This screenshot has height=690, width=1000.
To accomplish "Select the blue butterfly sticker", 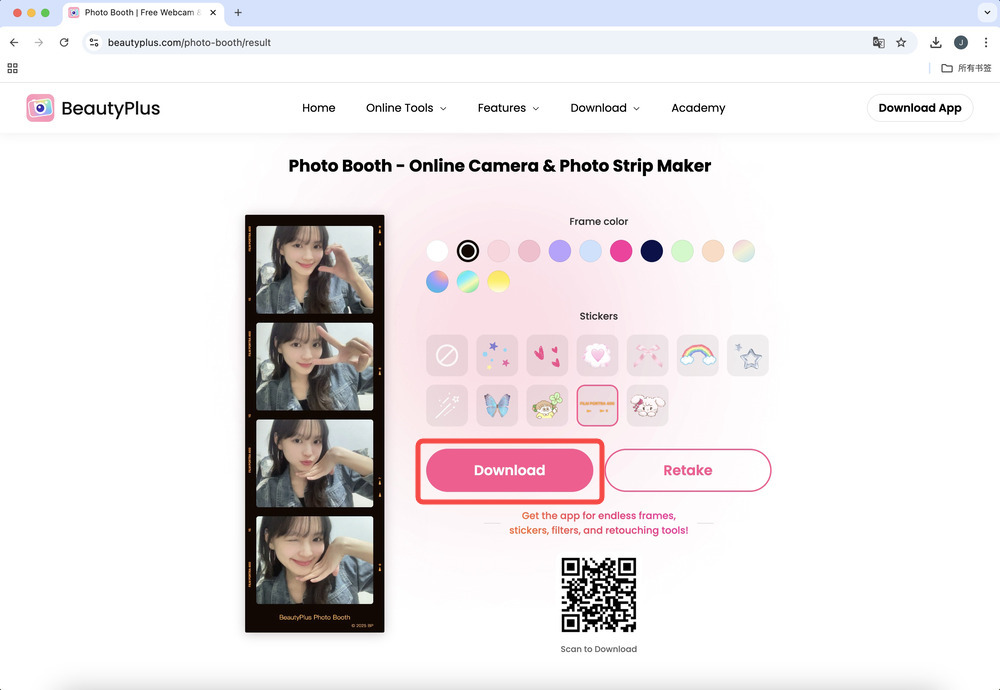I will pos(497,405).
